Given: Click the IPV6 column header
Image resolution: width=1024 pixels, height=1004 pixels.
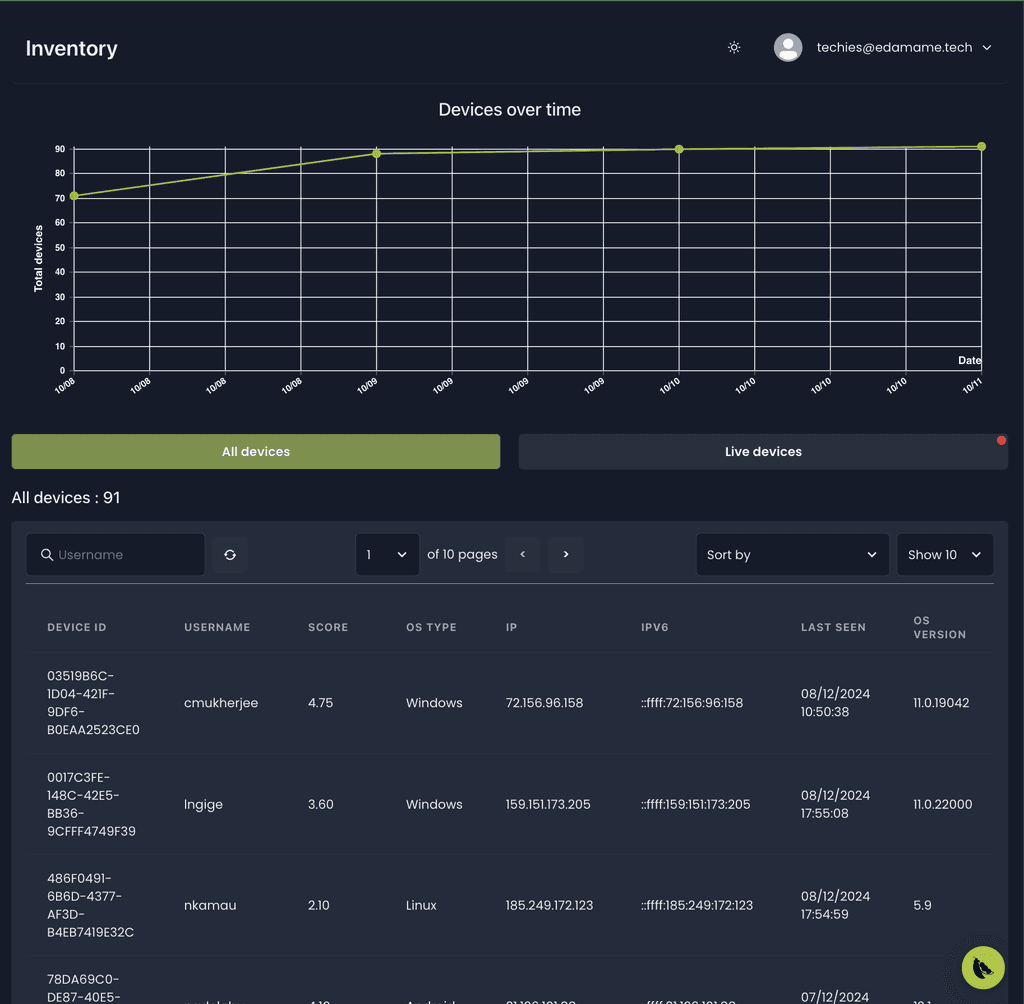Looking at the screenshot, I should click(654, 627).
